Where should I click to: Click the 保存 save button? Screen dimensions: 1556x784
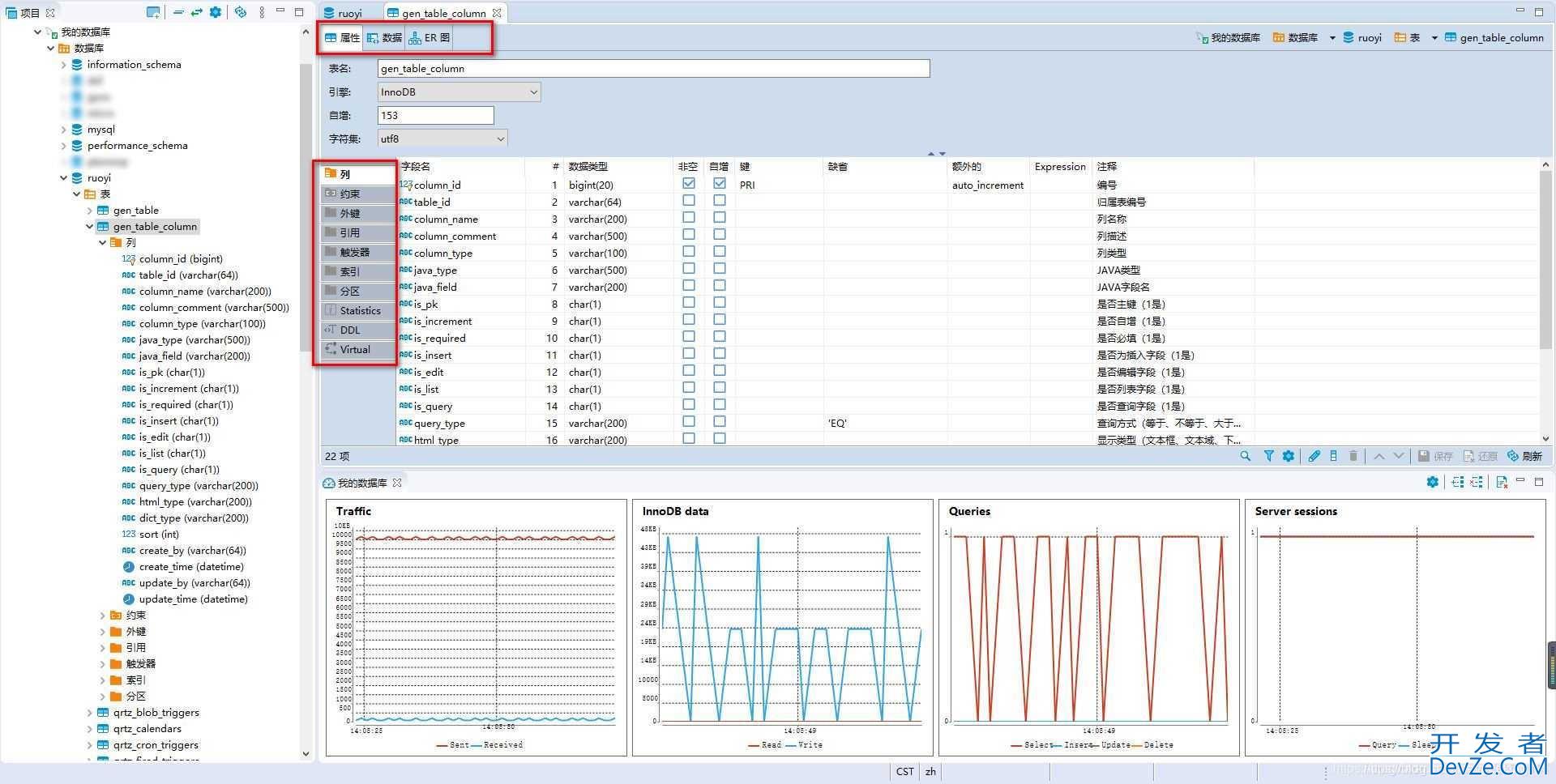click(1435, 456)
